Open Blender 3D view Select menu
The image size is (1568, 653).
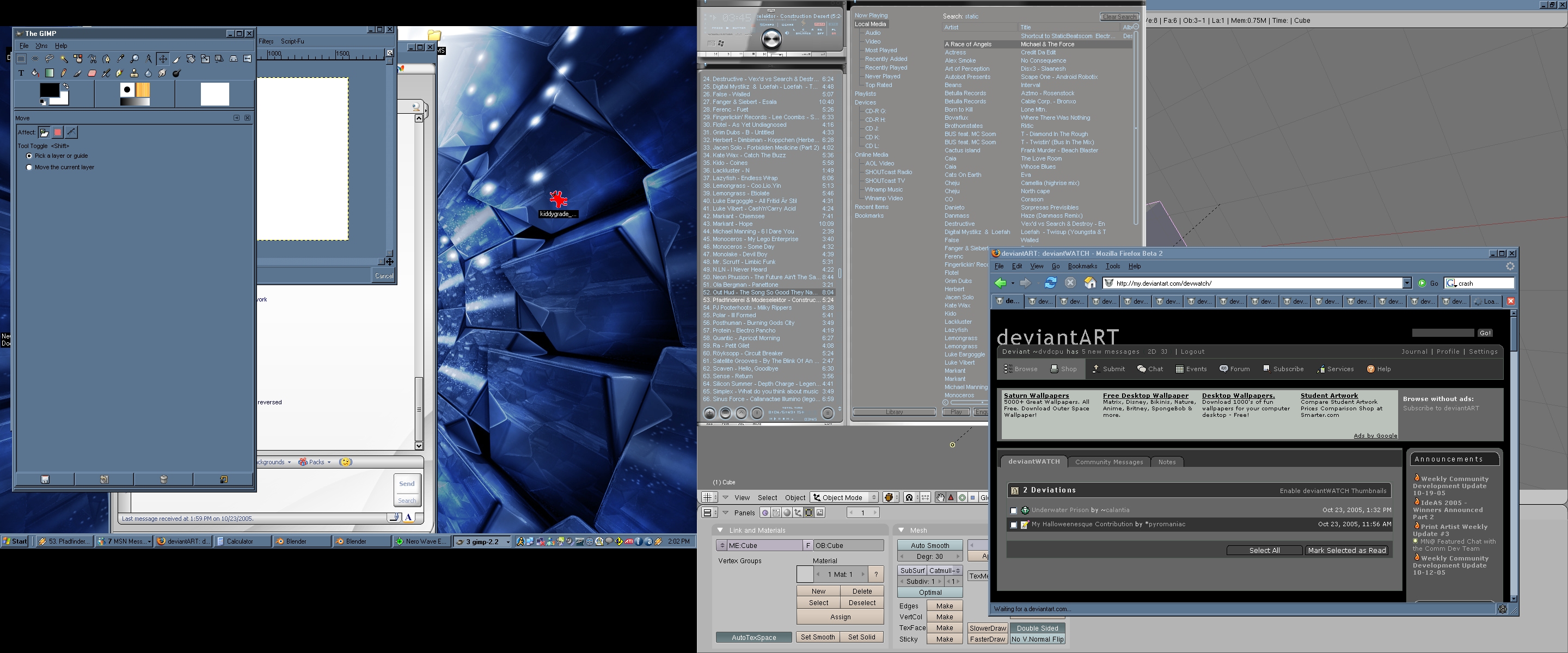coord(767,497)
